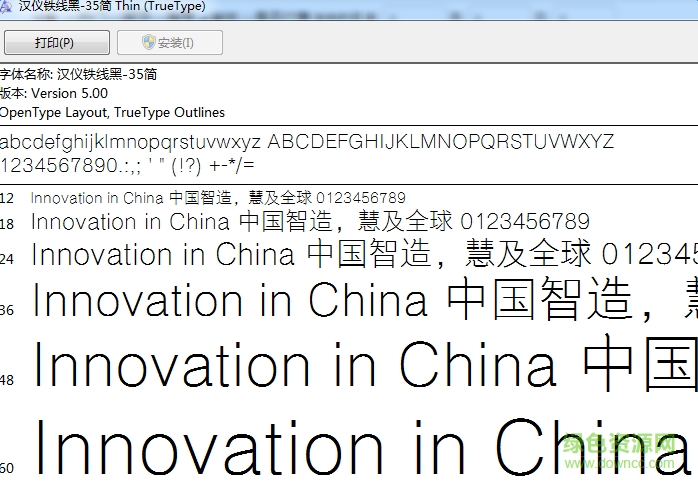Click the 24-point Innovation in China sample
Viewport: 698px width, 482px height.
[365, 254]
